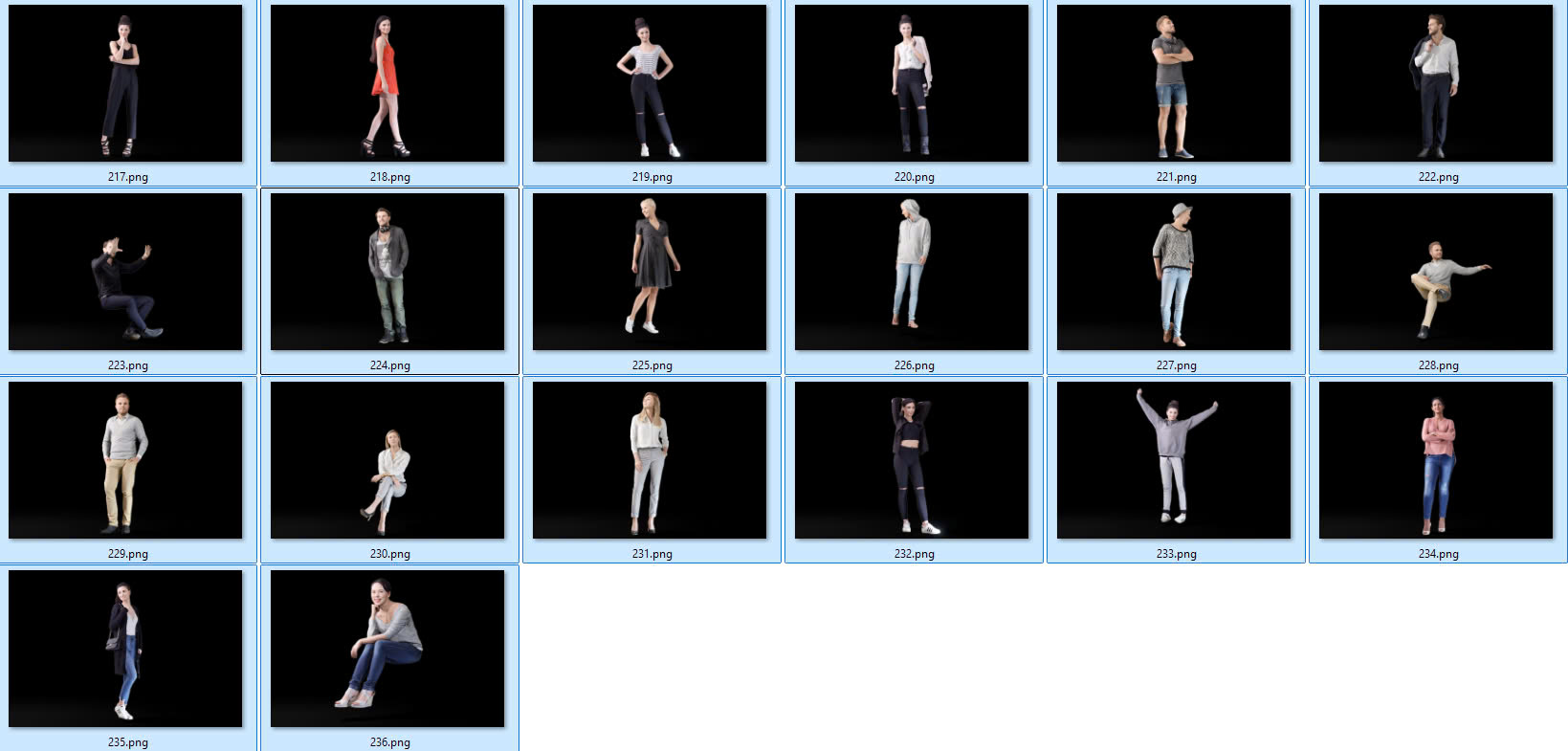1568x751 pixels.
Task: Open the 220.png image thumbnail
Action: 912,83
